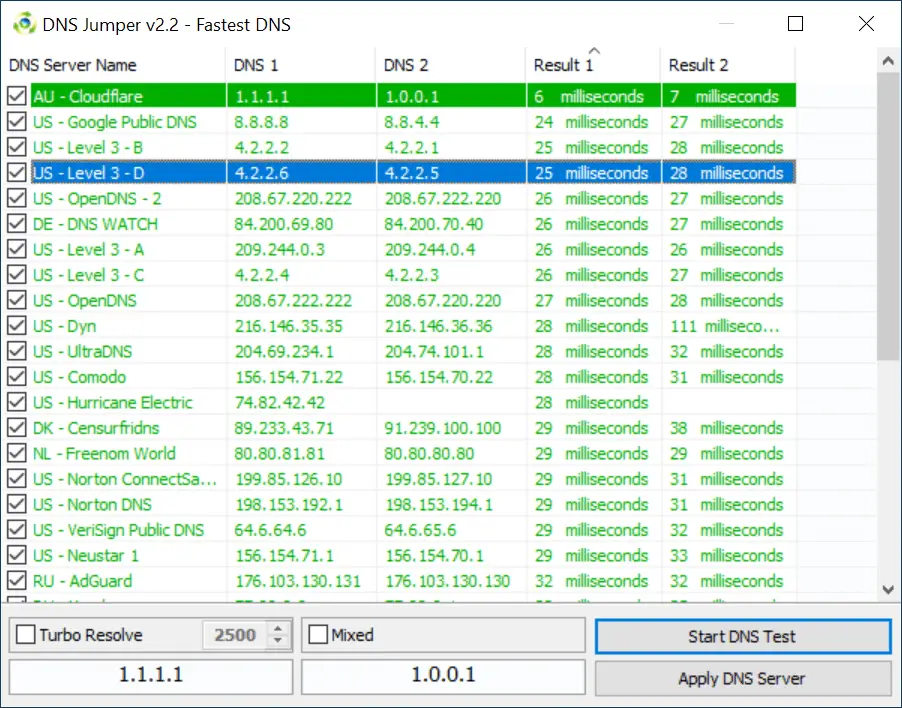902x708 pixels.
Task: Click the 84.200.70.40 DNS 2 address
Action: coord(434,224)
